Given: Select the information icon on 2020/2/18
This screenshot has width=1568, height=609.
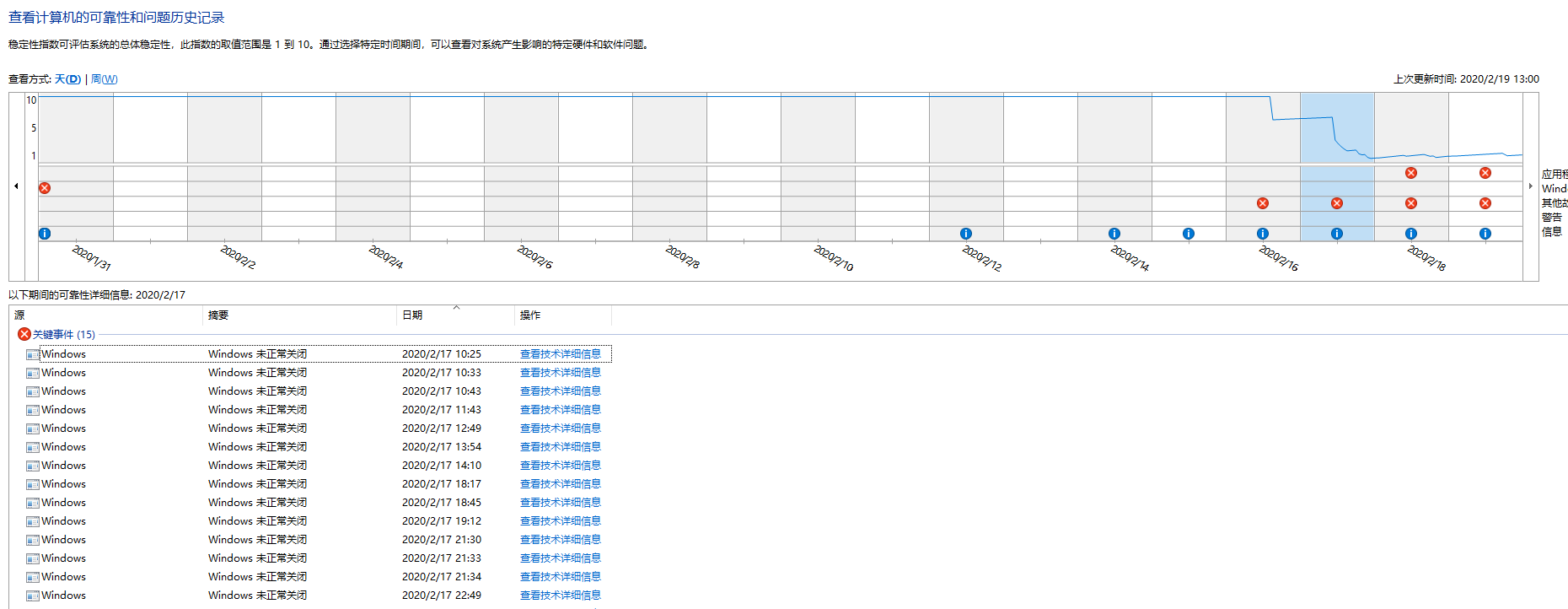Looking at the screenshot, I should (1411, 234).
